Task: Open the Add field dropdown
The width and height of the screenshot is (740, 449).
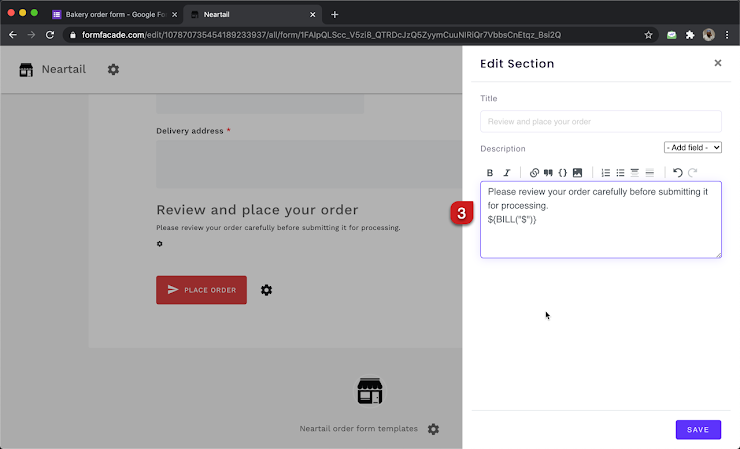Action: [x=693, y=147]
